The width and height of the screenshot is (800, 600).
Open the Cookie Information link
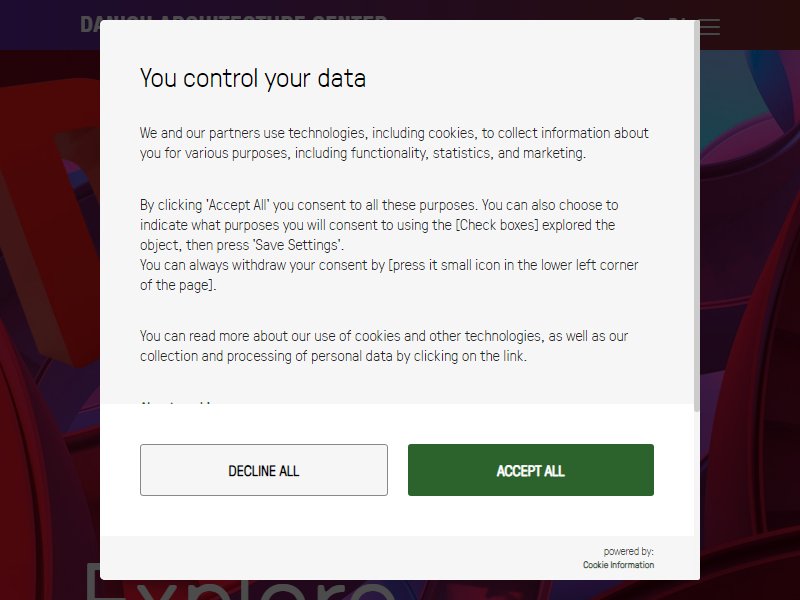click(618, 565)
